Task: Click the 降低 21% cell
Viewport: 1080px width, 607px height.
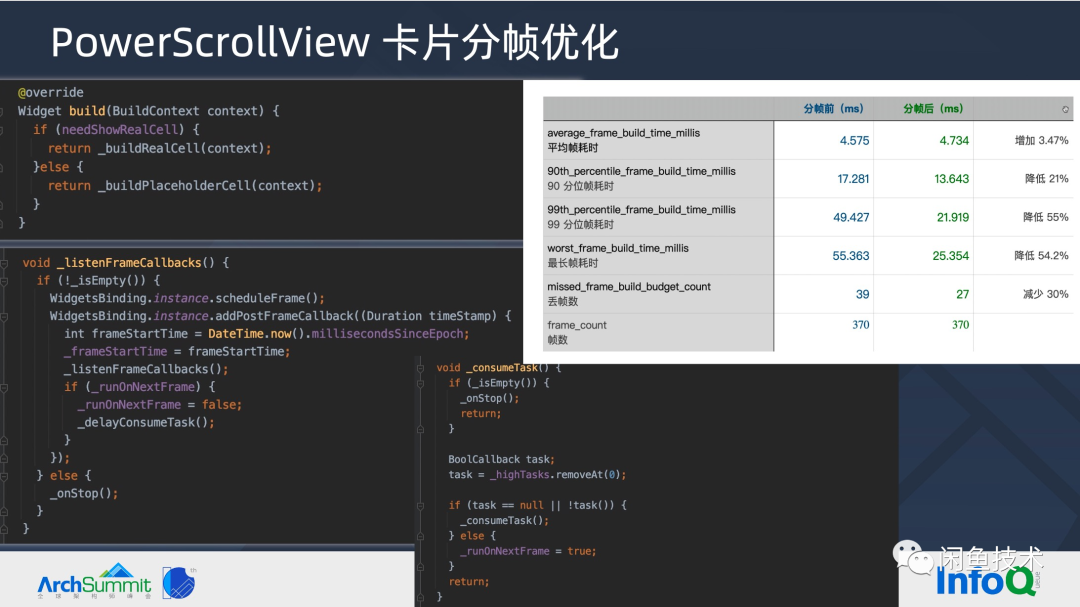Action: tap(1047, 179)
